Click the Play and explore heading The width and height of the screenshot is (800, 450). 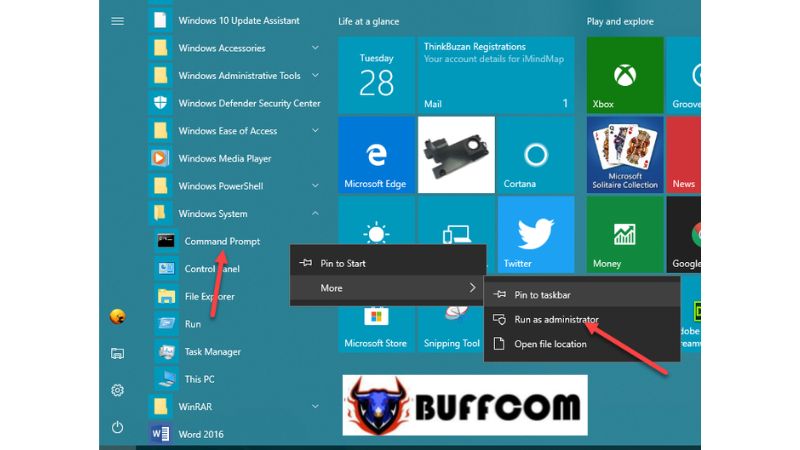620,21
